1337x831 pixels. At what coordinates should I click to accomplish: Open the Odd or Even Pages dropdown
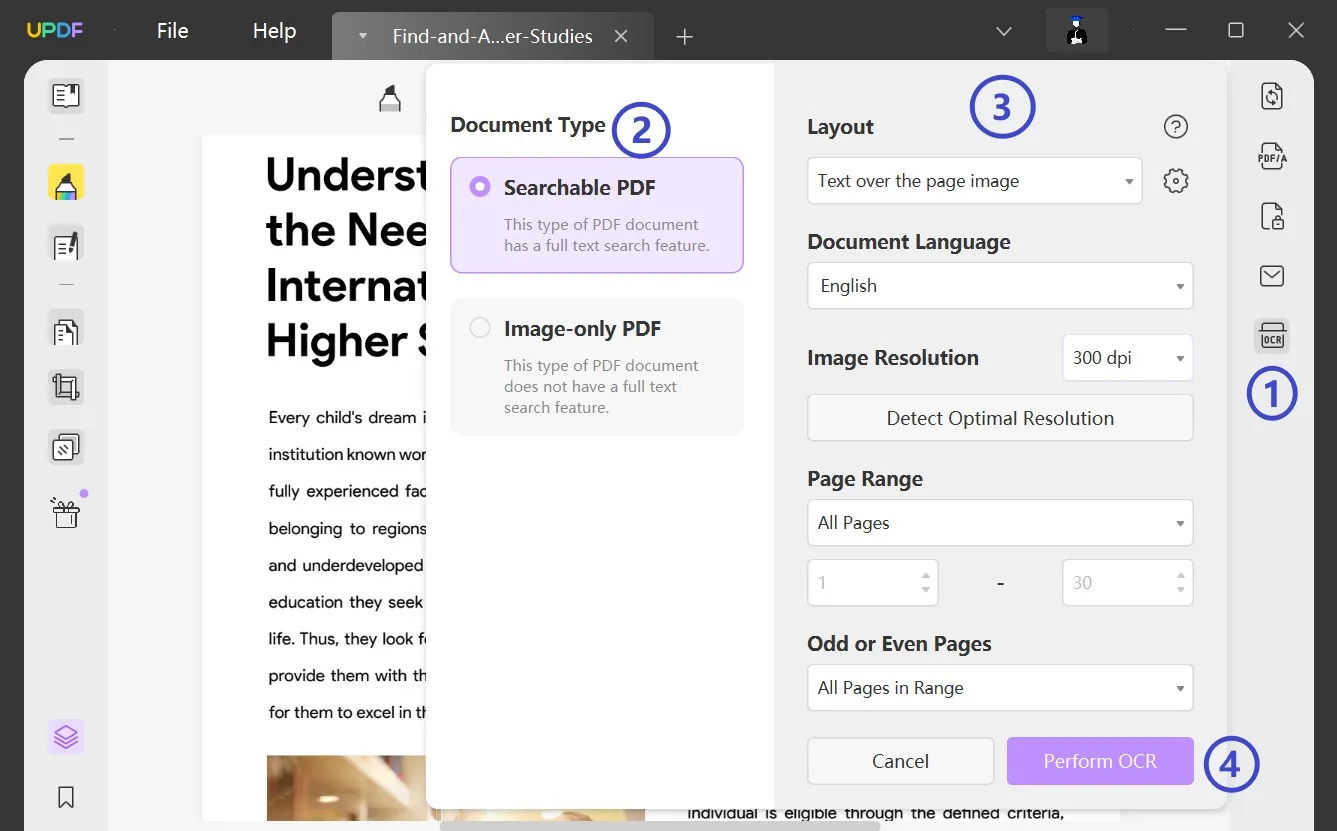point(999,688)
